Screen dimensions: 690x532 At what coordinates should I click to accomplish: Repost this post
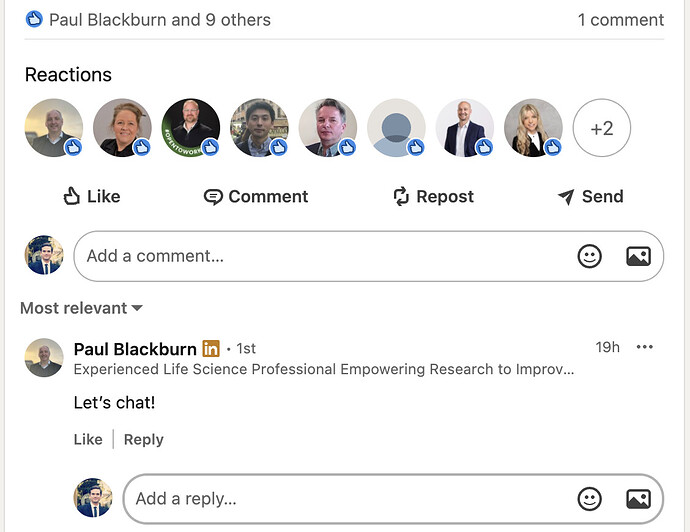433,196
